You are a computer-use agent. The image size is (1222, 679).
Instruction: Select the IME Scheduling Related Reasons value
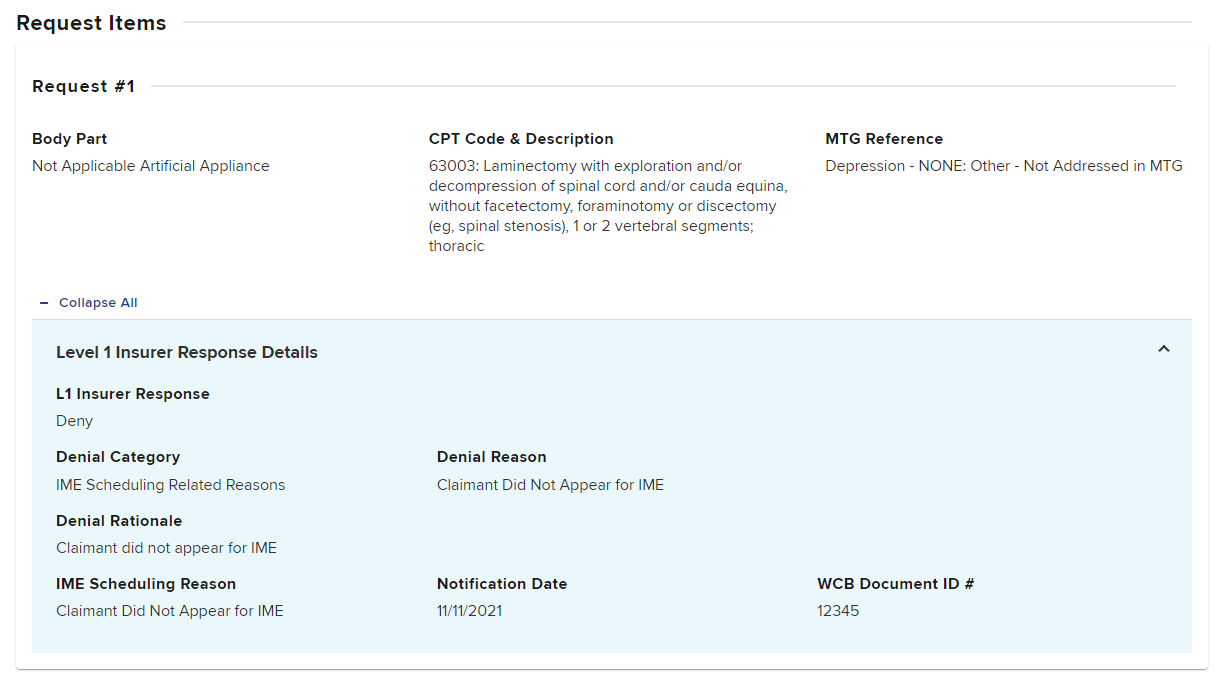[x=170, y=485]
